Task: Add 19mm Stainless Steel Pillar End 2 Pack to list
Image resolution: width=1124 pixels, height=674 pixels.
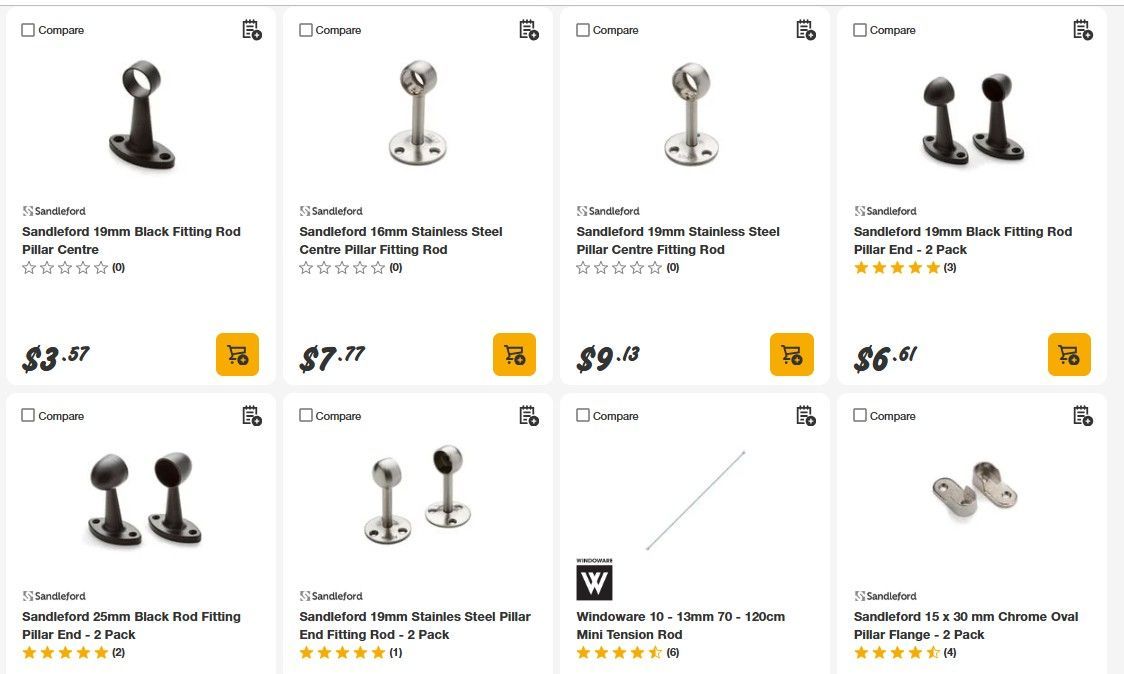Action: pyautogui.click(x=529, y=415)
